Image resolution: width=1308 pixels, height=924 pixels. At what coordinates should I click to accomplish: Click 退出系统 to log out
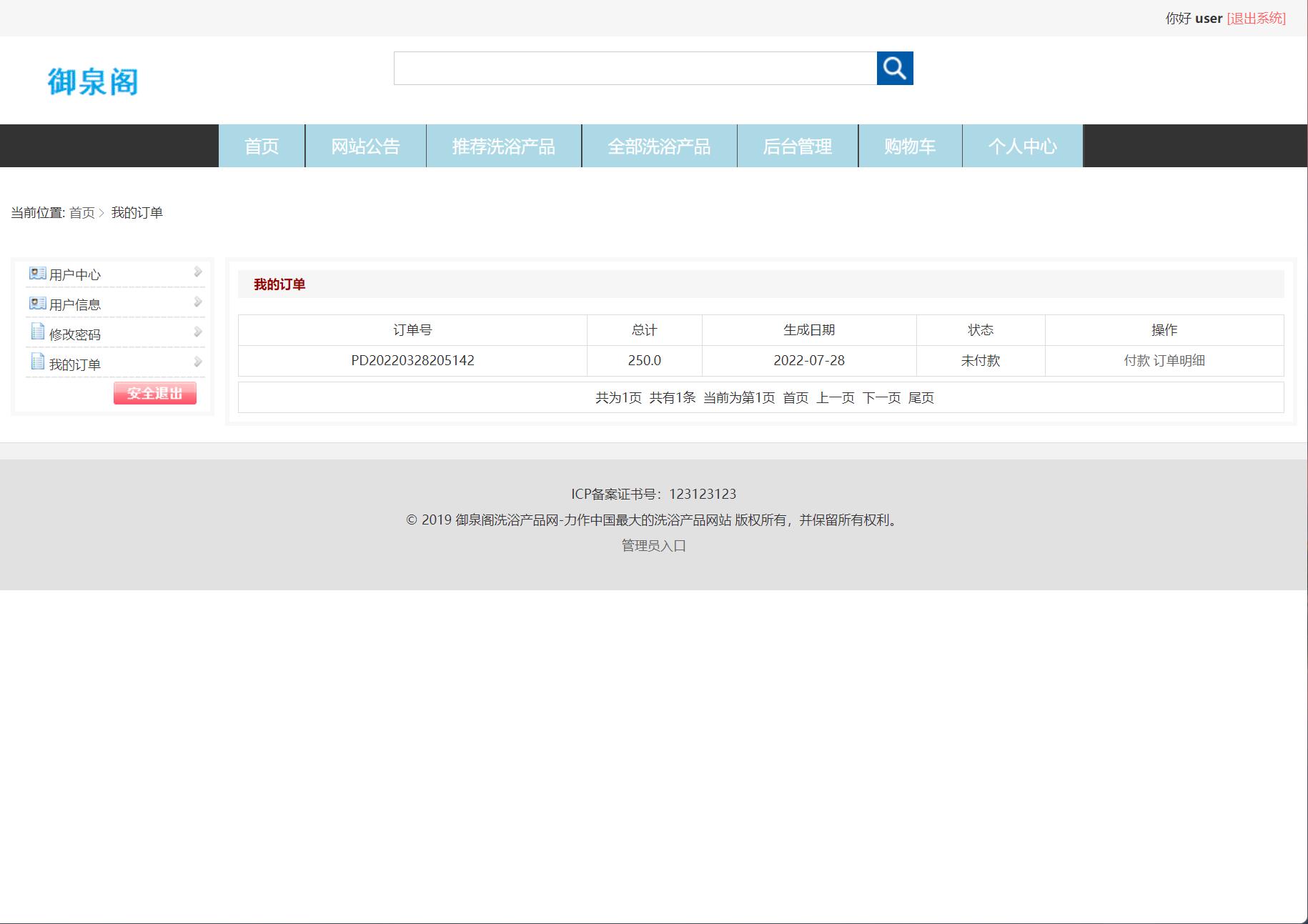(1257, 18)
